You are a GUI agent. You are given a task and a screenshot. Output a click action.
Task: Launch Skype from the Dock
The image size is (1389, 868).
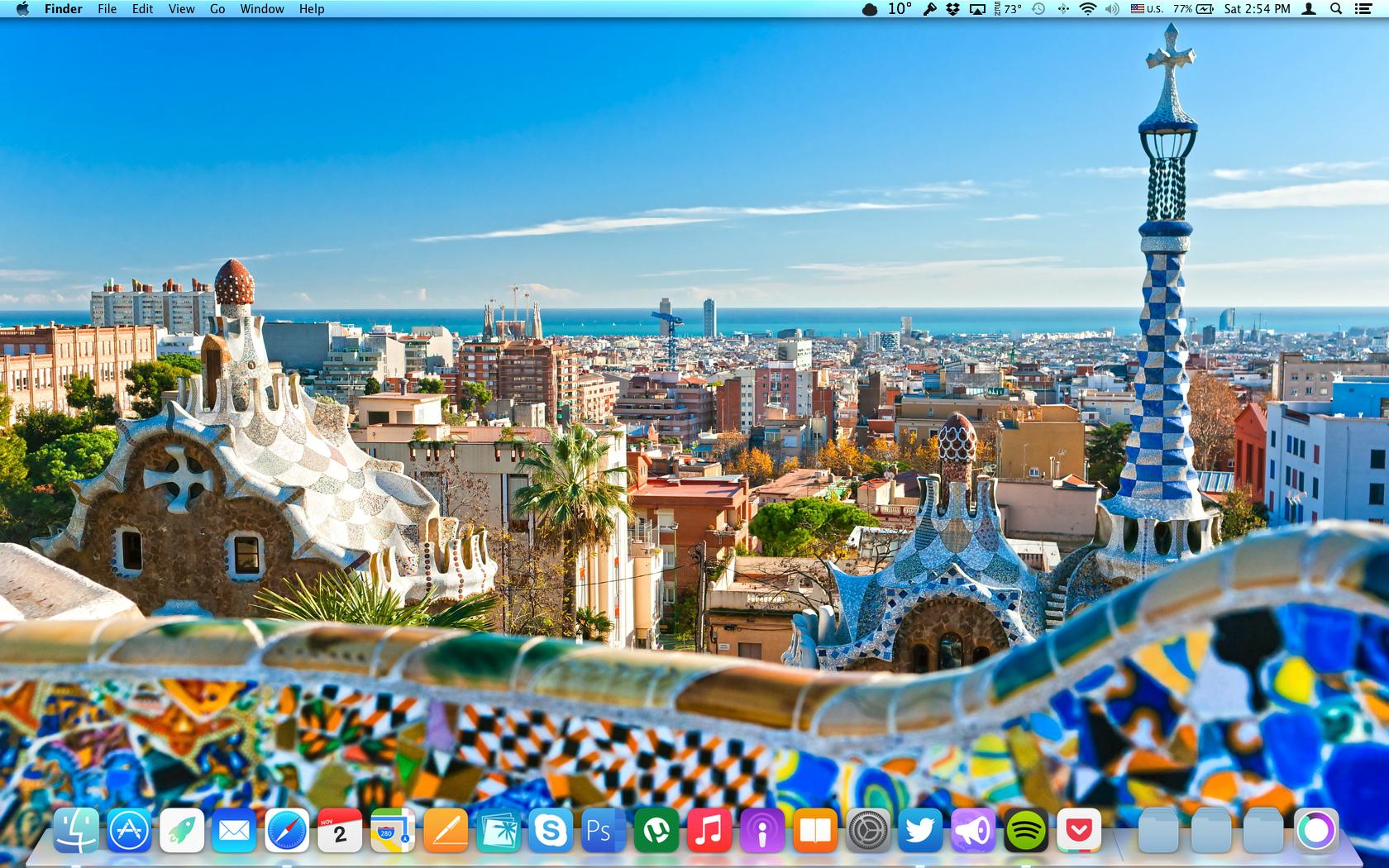(x=551, y=830)
